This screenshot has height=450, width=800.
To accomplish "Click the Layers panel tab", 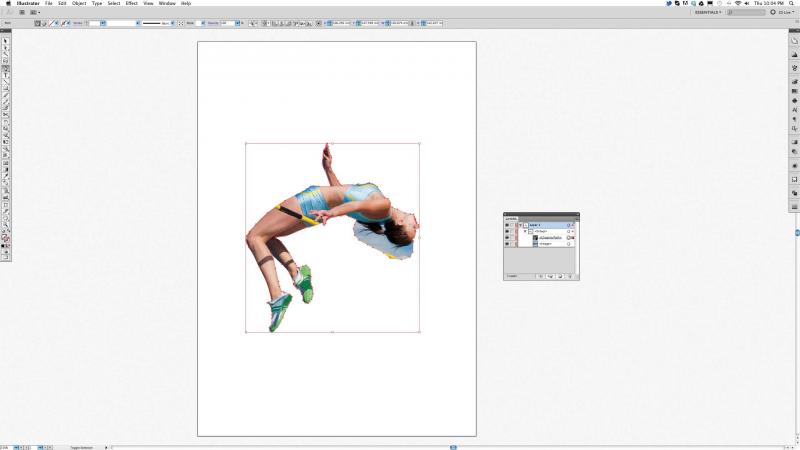I will point(511,218).
